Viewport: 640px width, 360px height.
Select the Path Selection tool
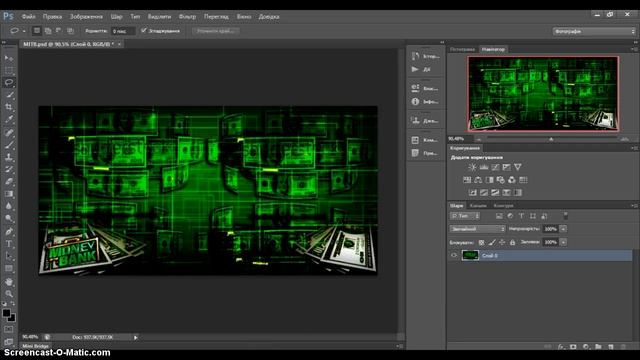(x=9, y=256)
